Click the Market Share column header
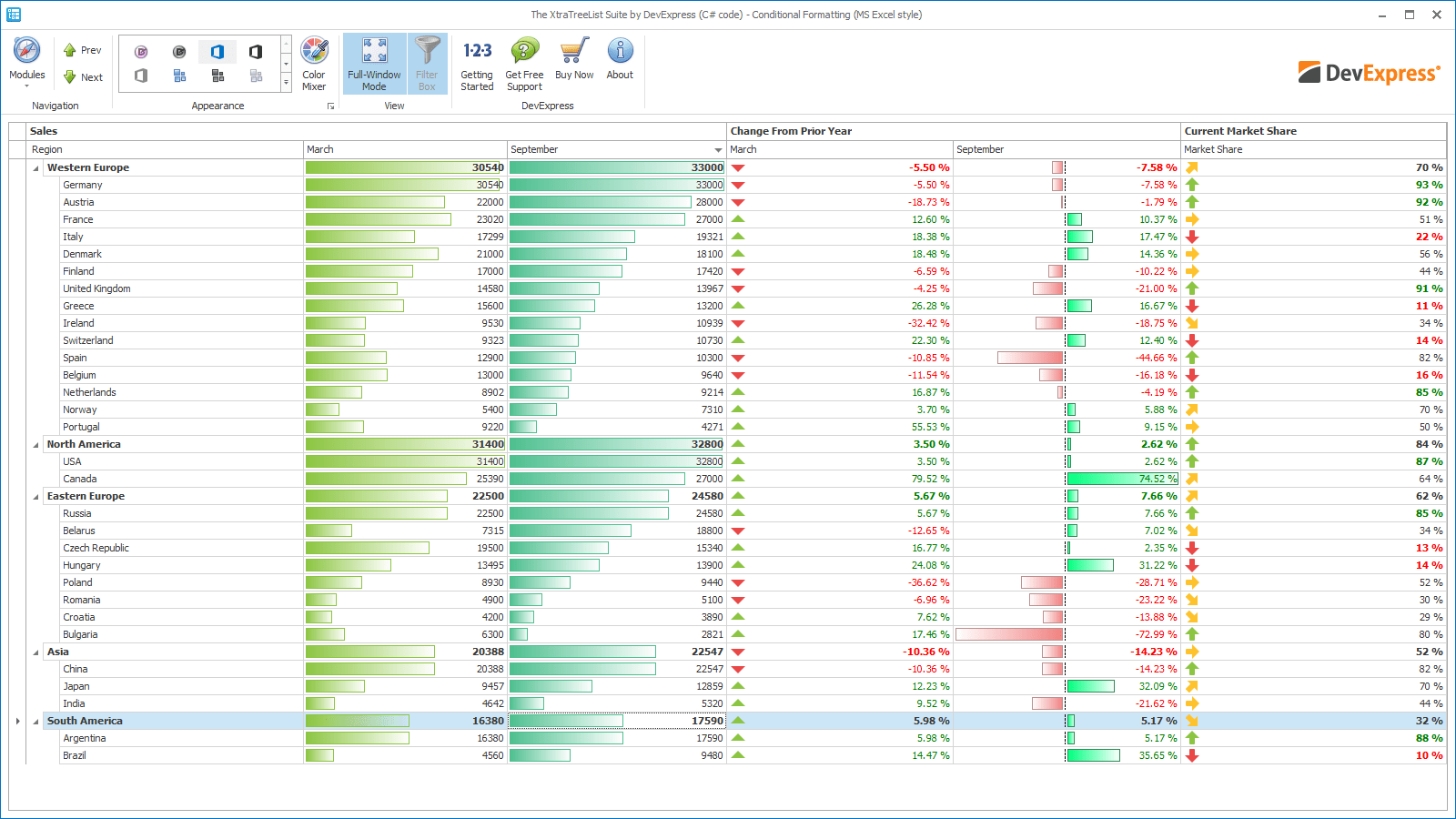Viewport: 1456px width, 819px height. pyautogui.click(x=1313, y=149)
